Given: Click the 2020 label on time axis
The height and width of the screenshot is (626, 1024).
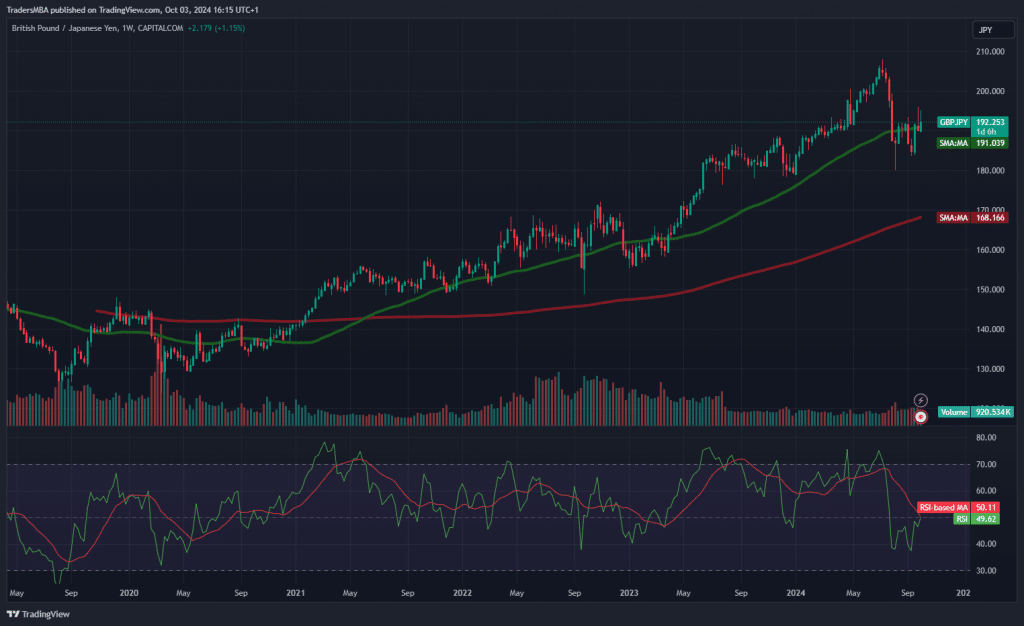Looking at the screenshot, I should [x=129, y=593].
